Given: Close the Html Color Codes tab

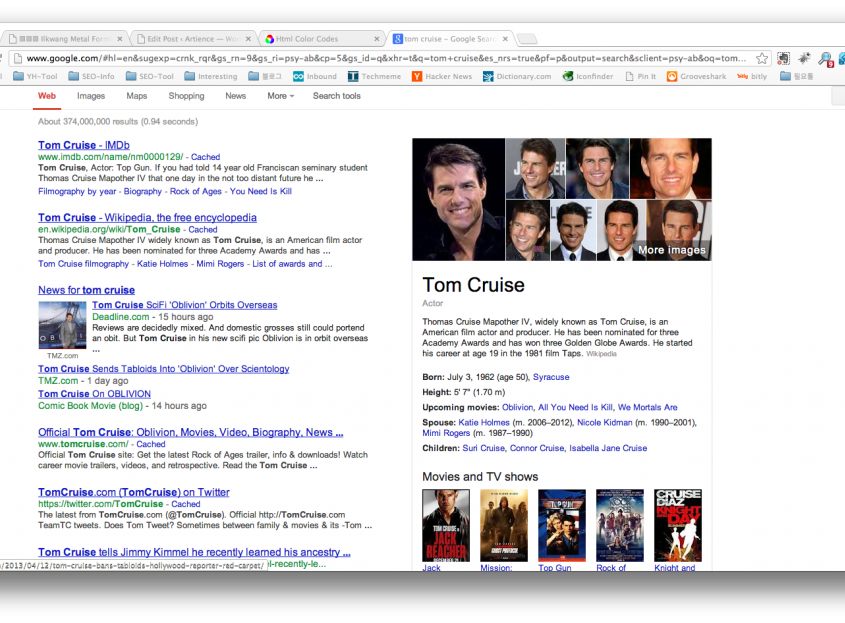Looking at the screenshot, I should pyautogui.click(x=377, y=39).
